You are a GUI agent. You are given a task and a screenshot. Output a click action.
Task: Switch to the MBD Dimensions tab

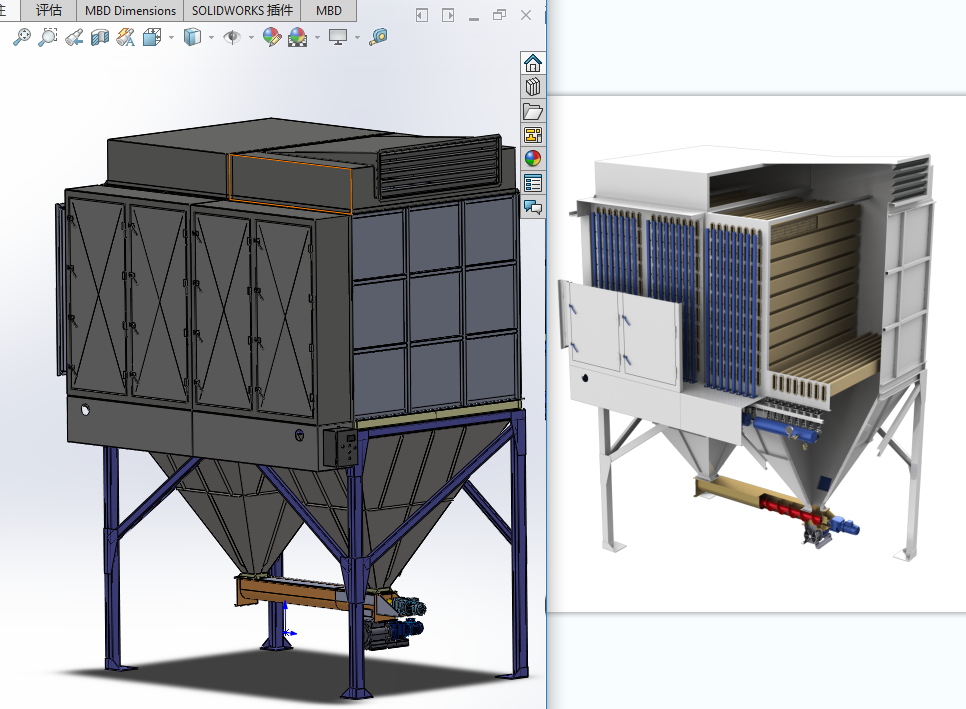click(130, 11)
